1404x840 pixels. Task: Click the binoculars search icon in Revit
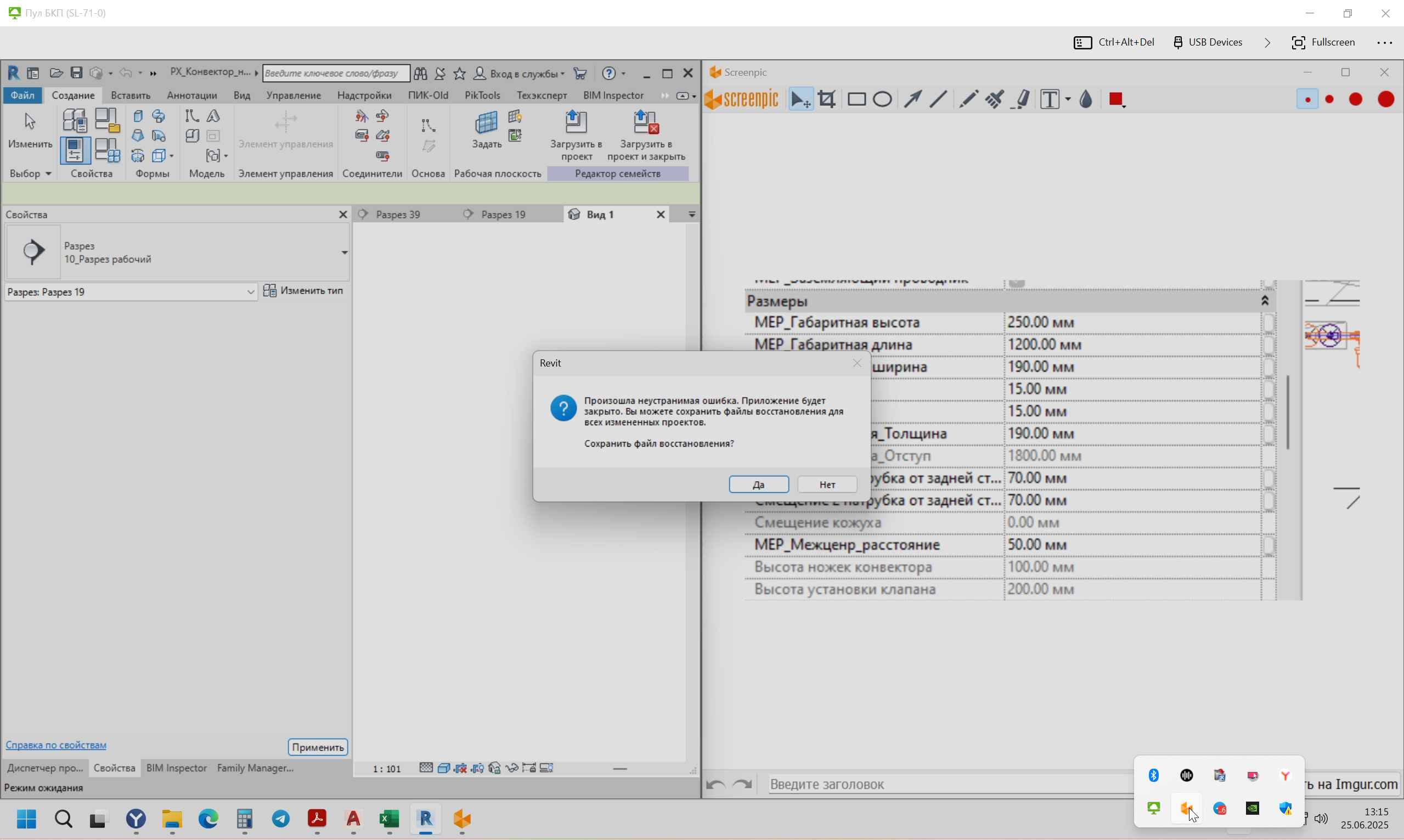420,74
